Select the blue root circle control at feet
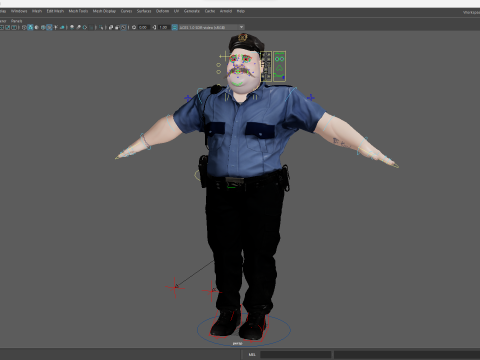 coord(244,330)
